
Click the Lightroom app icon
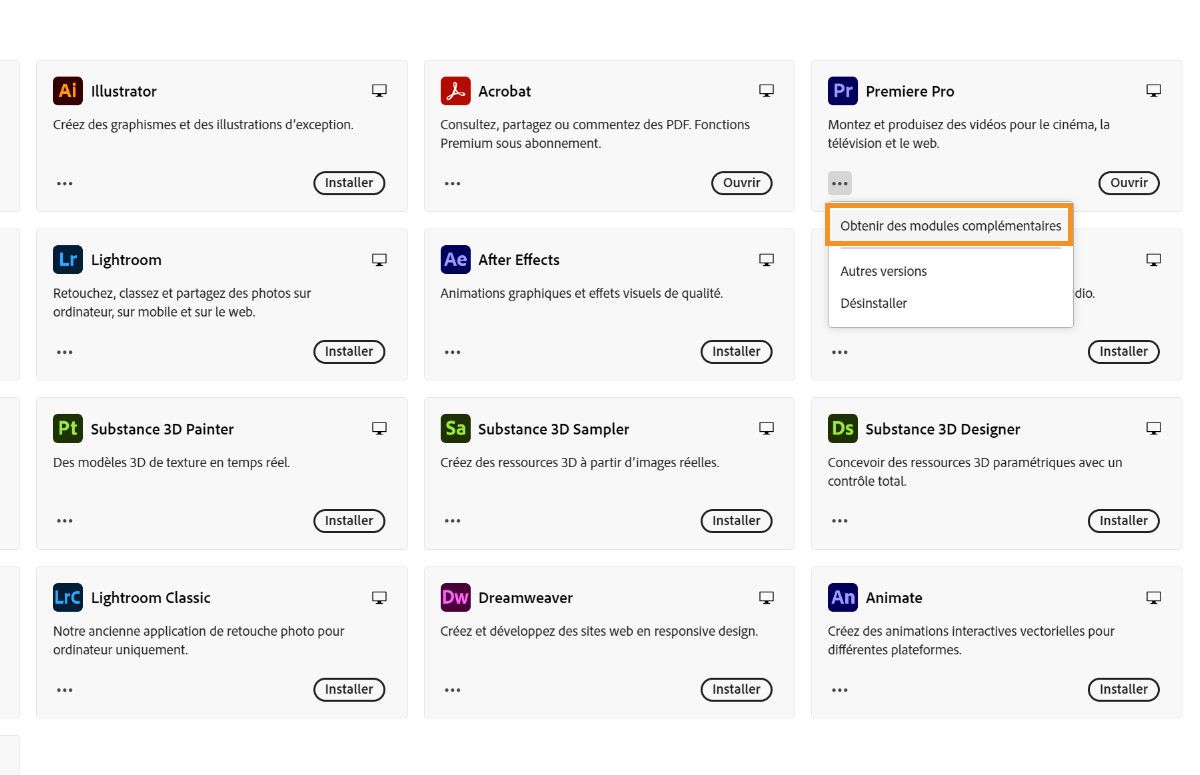(x=66, y=259)
